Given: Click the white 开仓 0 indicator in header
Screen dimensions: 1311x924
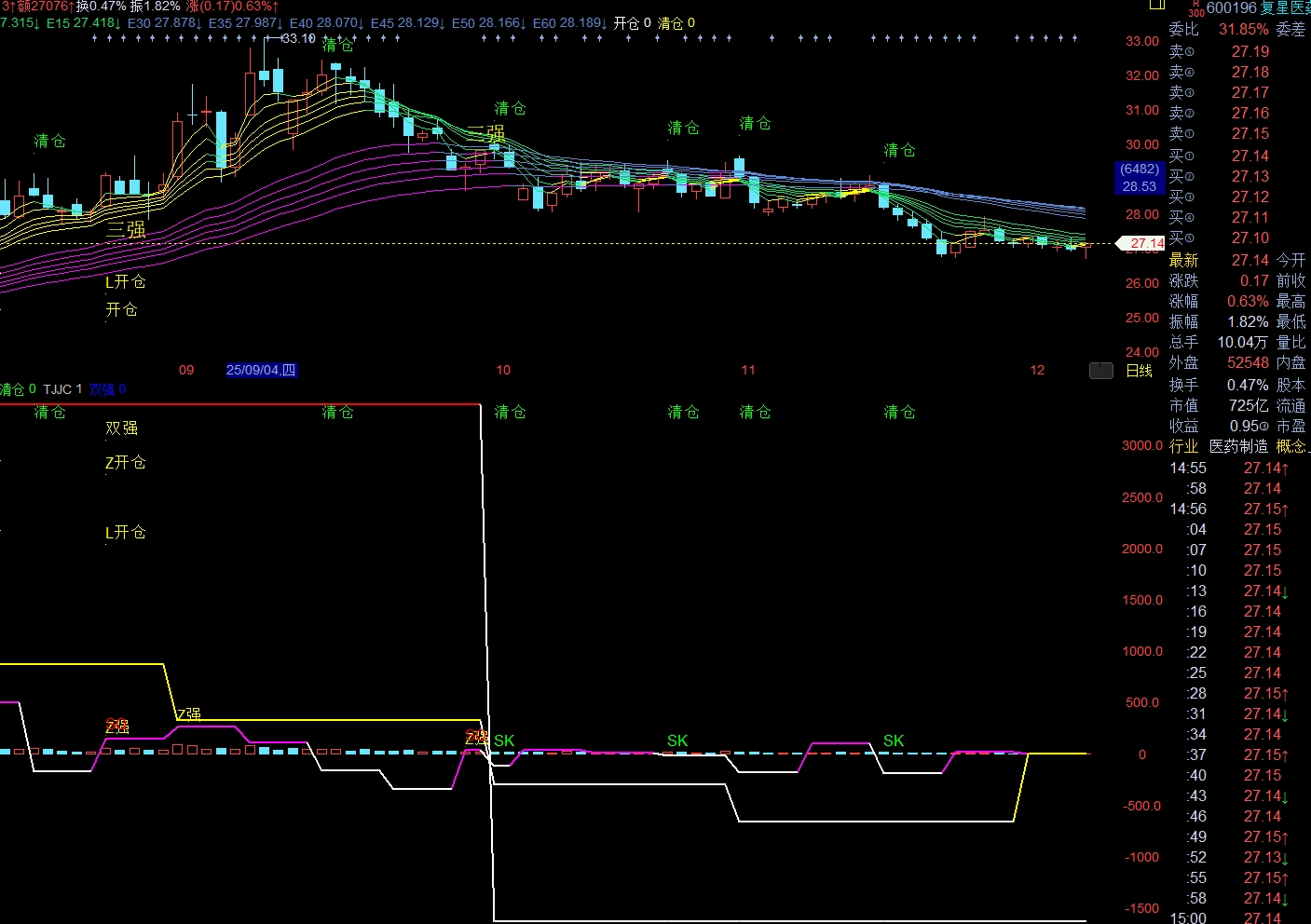Looking at the screenshot, I should (x=633, y=23).
